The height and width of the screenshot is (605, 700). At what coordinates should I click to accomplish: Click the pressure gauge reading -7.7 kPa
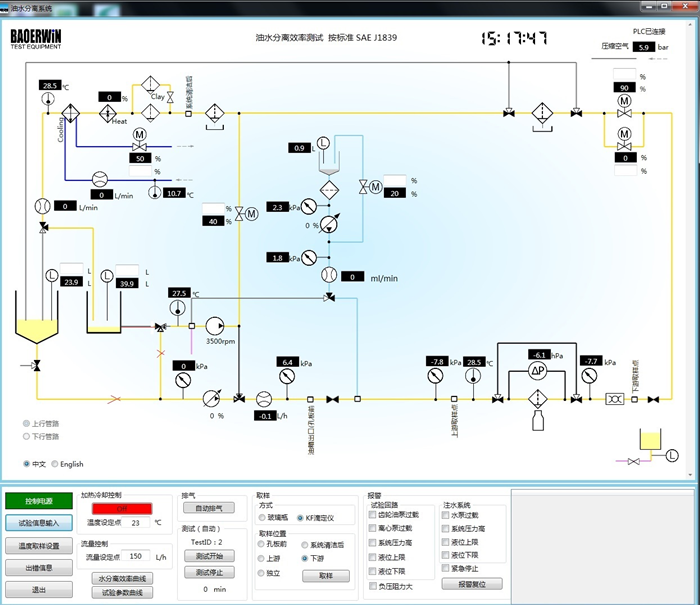click(589, 376)
